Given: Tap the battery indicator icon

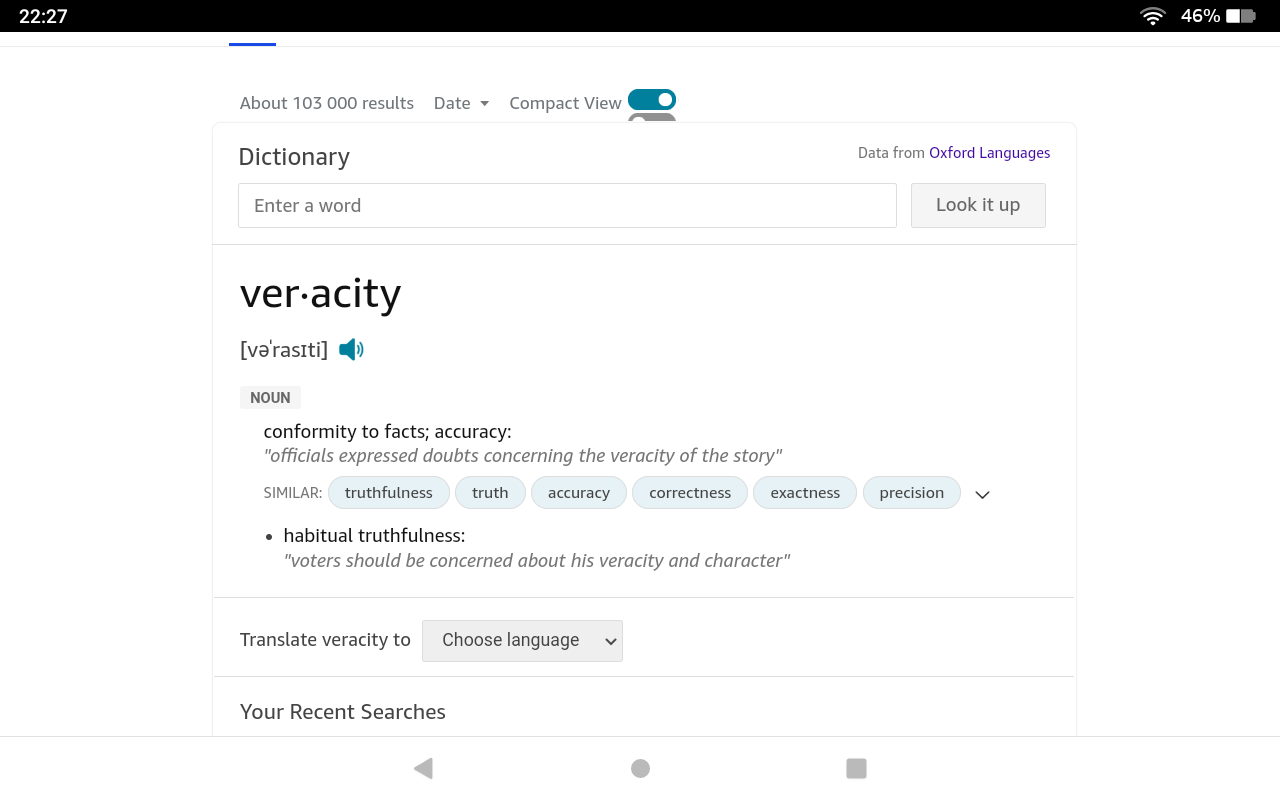Looking at the screenshot, I should click(x=1240, y=16).
